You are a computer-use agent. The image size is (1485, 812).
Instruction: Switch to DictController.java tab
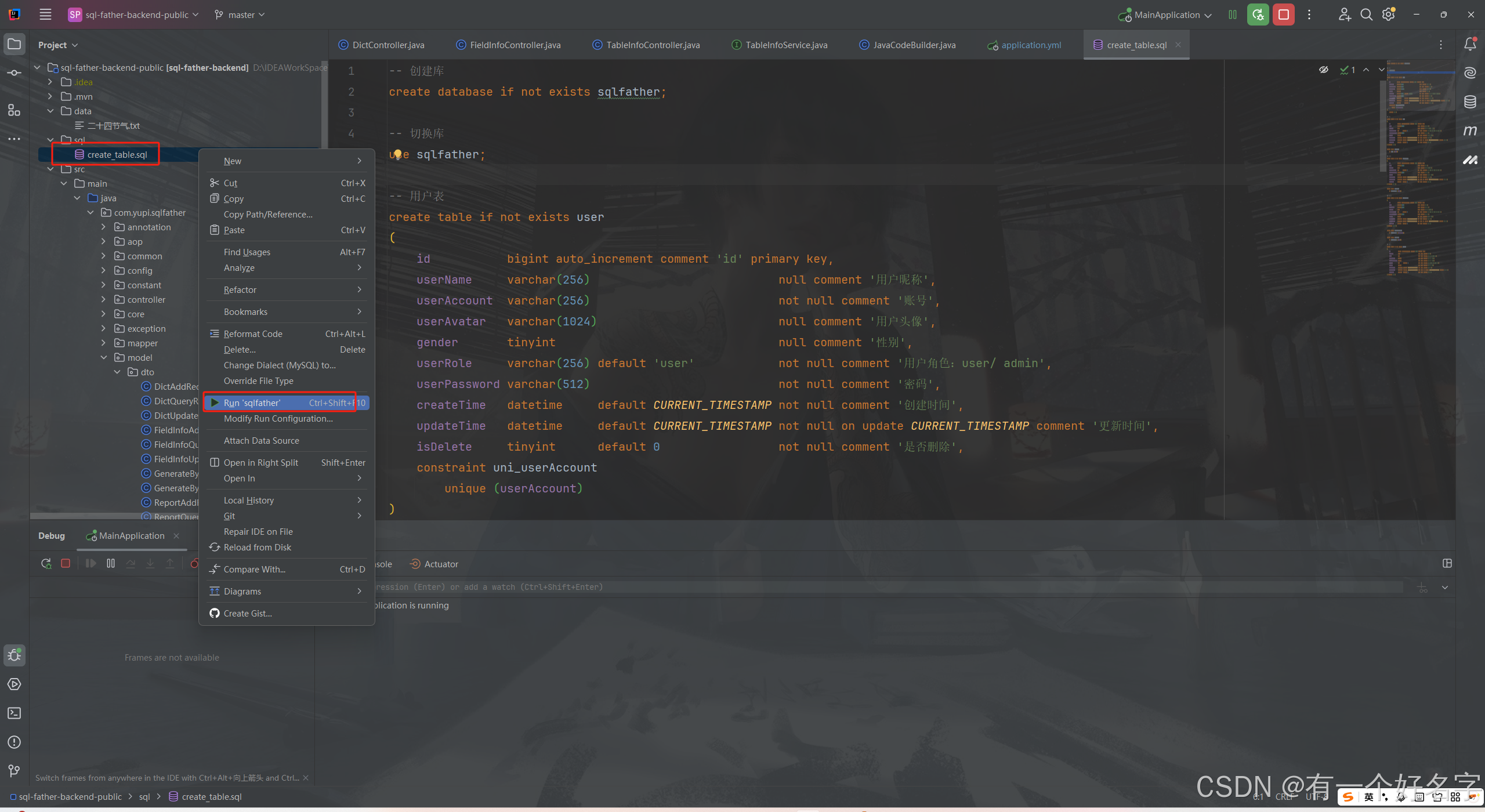382,45
